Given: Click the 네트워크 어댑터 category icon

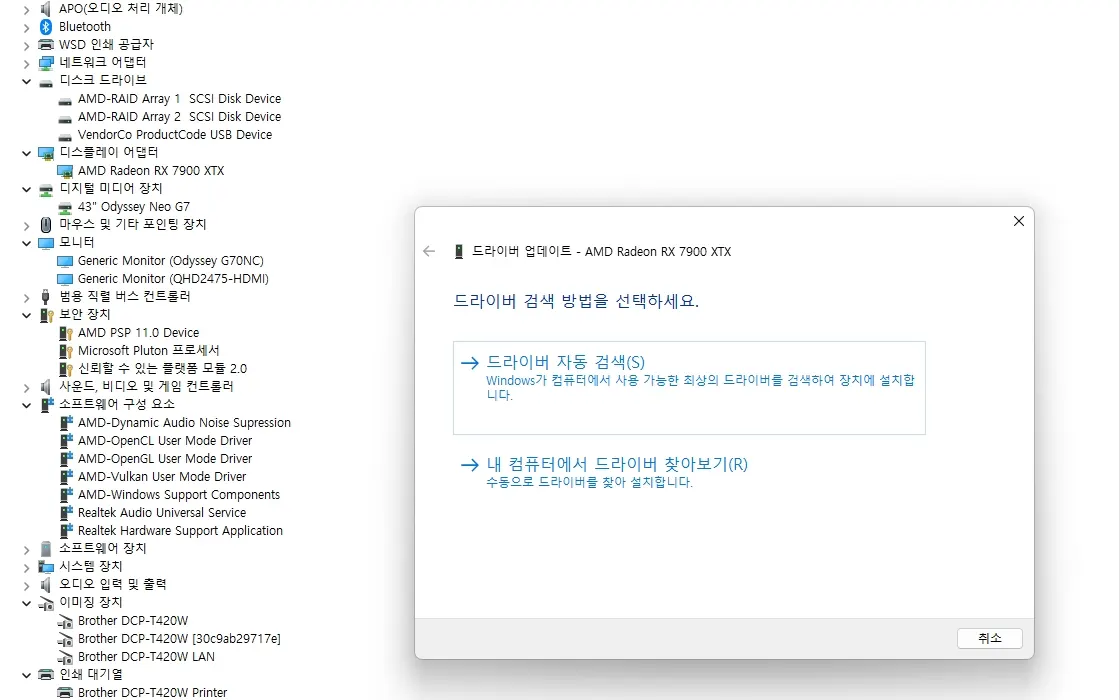Looking at the screenshot, I should click(46, 62).
